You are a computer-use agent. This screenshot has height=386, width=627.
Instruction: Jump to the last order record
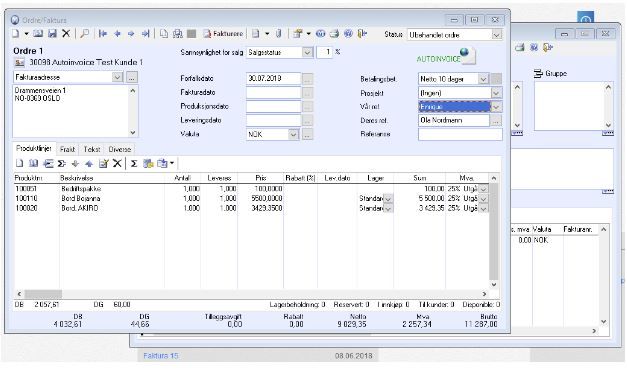[x=146, y=34]
